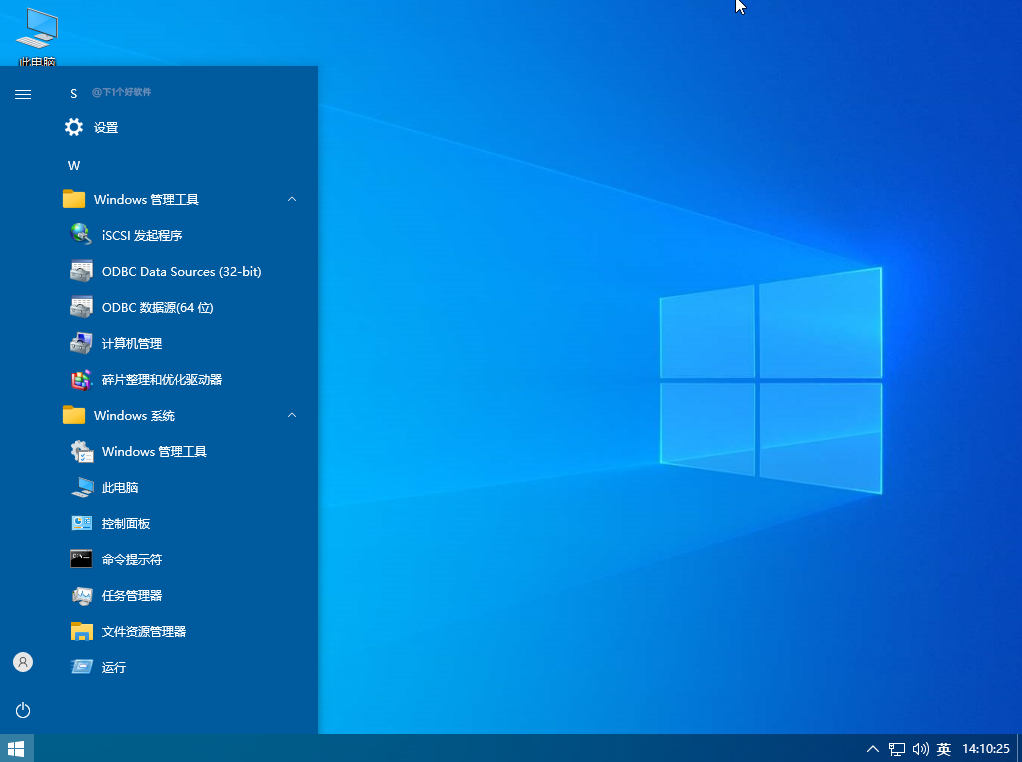Click the power button in start menu
This screenshot has width=1022, height=762.
click(x=23, y=710)
